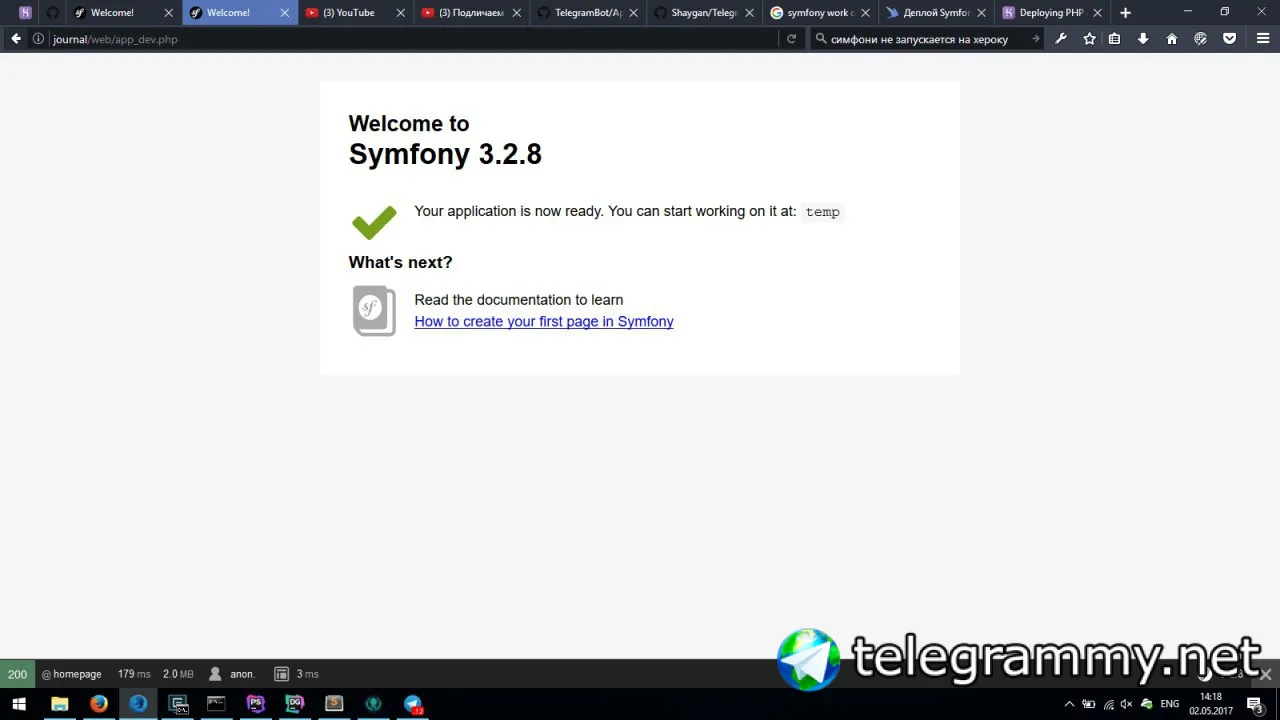Switch to the (3) Подписываем YouTube tab
Screen dimensions: 1280x720
(471, 13)
